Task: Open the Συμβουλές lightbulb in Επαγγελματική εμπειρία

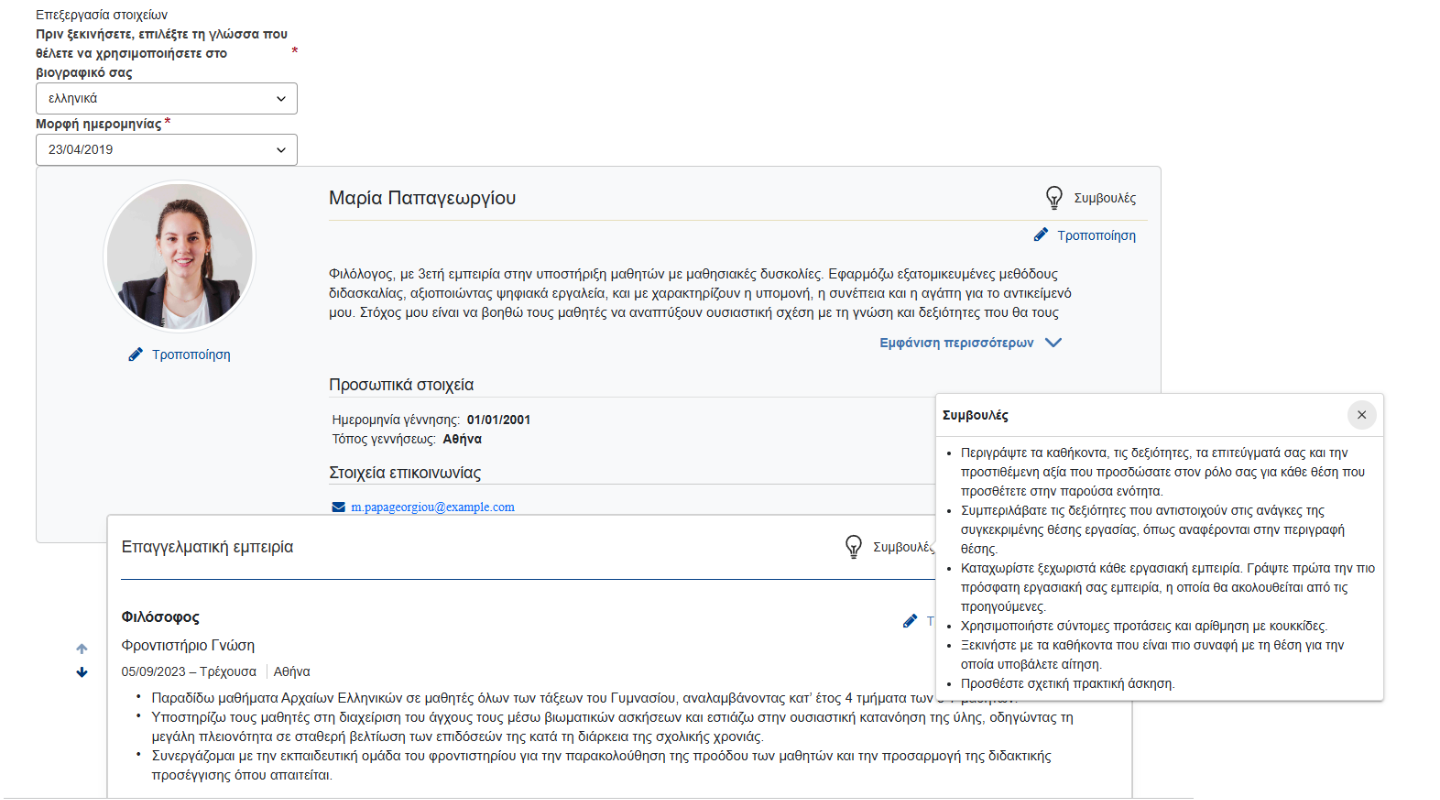Action: pos(888,547)
